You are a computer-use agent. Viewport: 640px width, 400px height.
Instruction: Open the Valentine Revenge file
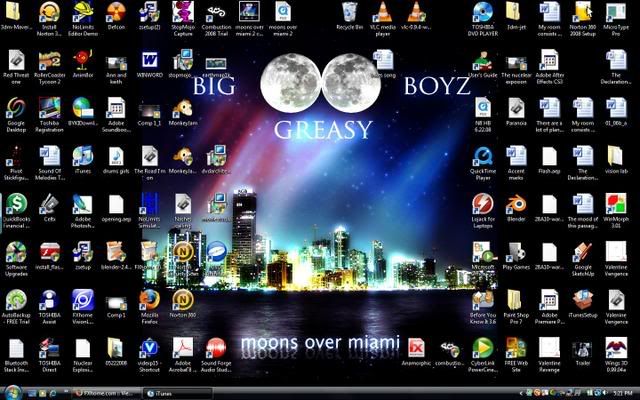549,355
